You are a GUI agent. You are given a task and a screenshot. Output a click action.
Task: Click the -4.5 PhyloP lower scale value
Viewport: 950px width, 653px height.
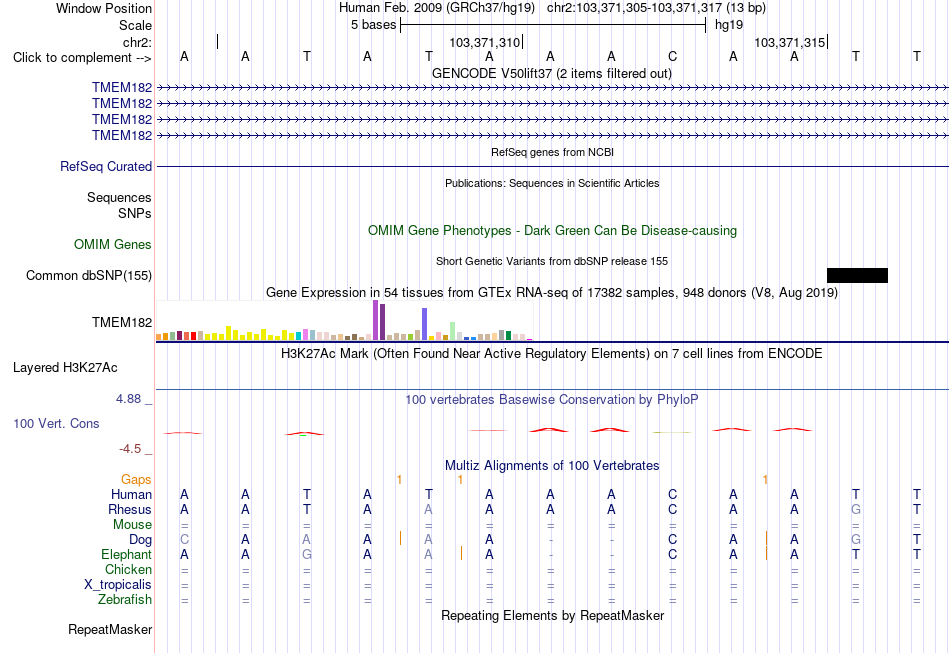pyautogui.click(x=130, y=449)
